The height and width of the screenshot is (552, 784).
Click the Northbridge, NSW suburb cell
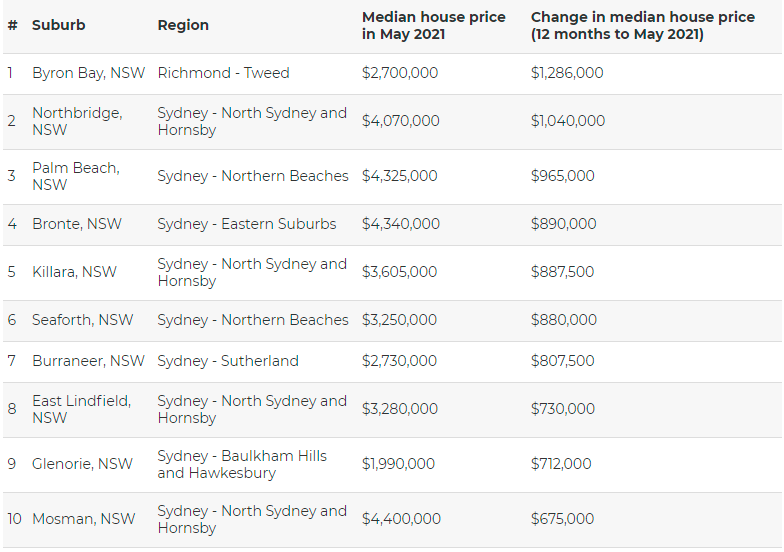(77, 121)
